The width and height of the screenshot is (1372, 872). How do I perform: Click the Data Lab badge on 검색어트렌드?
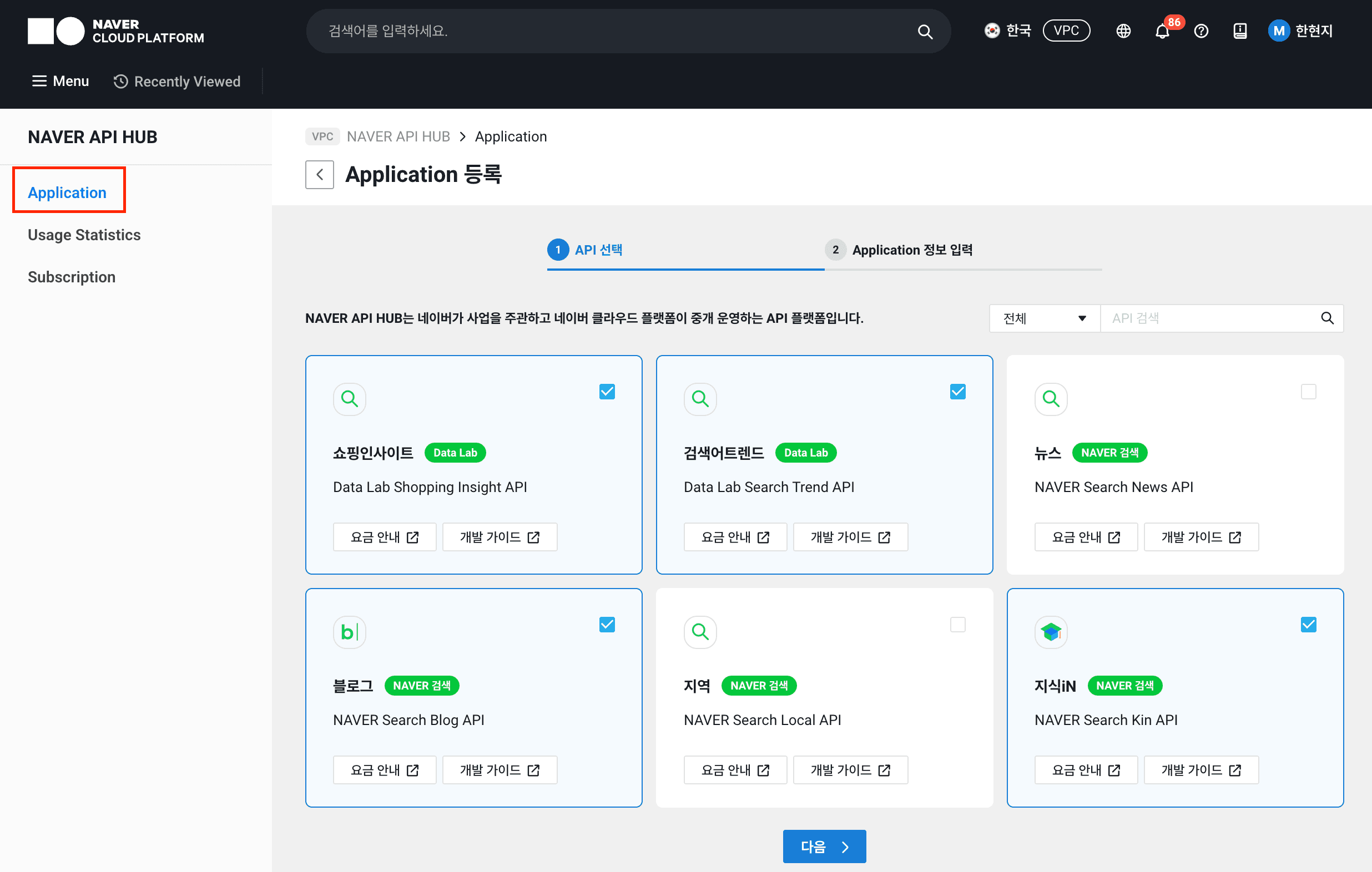click(x=806, y=453)
